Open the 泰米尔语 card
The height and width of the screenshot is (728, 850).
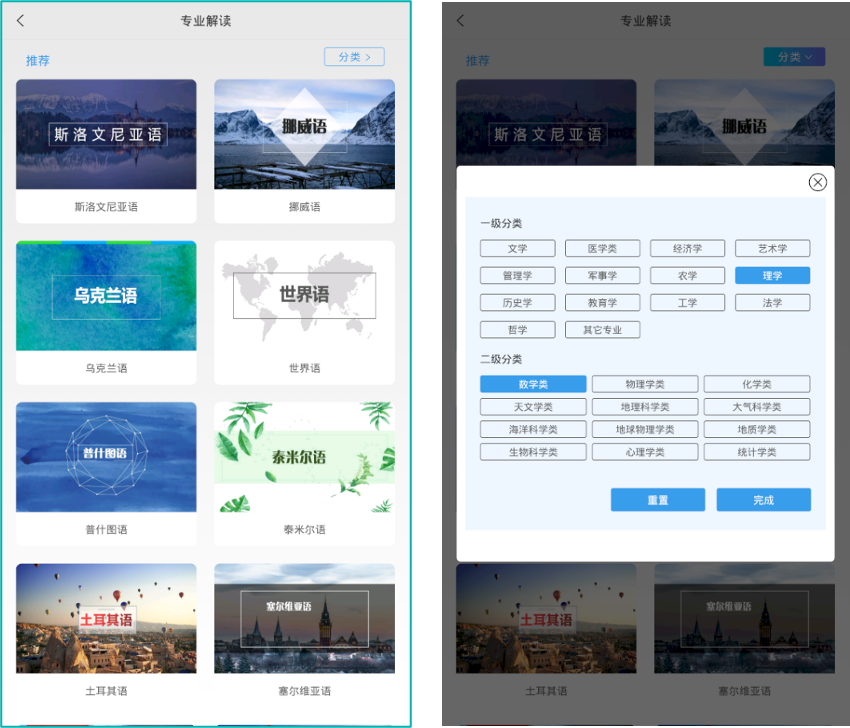coord(305,474)
